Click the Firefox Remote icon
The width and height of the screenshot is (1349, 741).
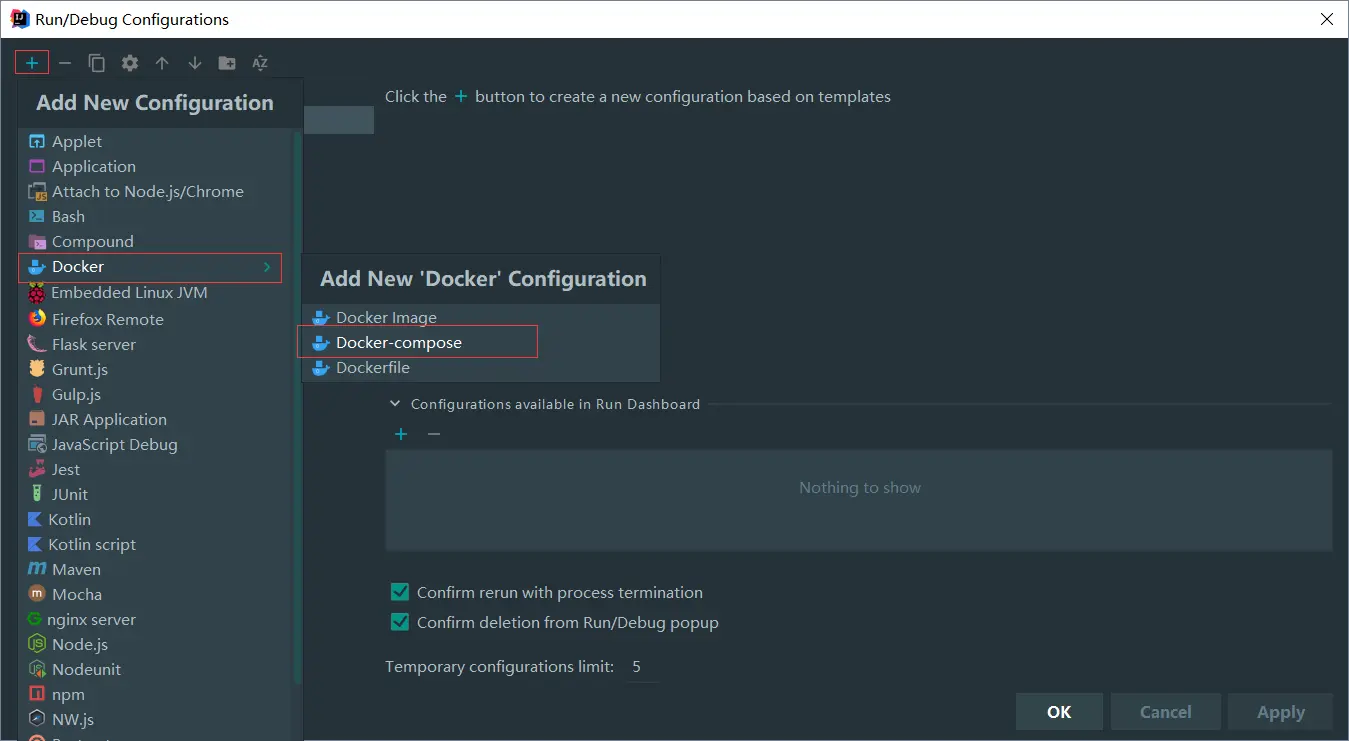[x=37, y=319]
